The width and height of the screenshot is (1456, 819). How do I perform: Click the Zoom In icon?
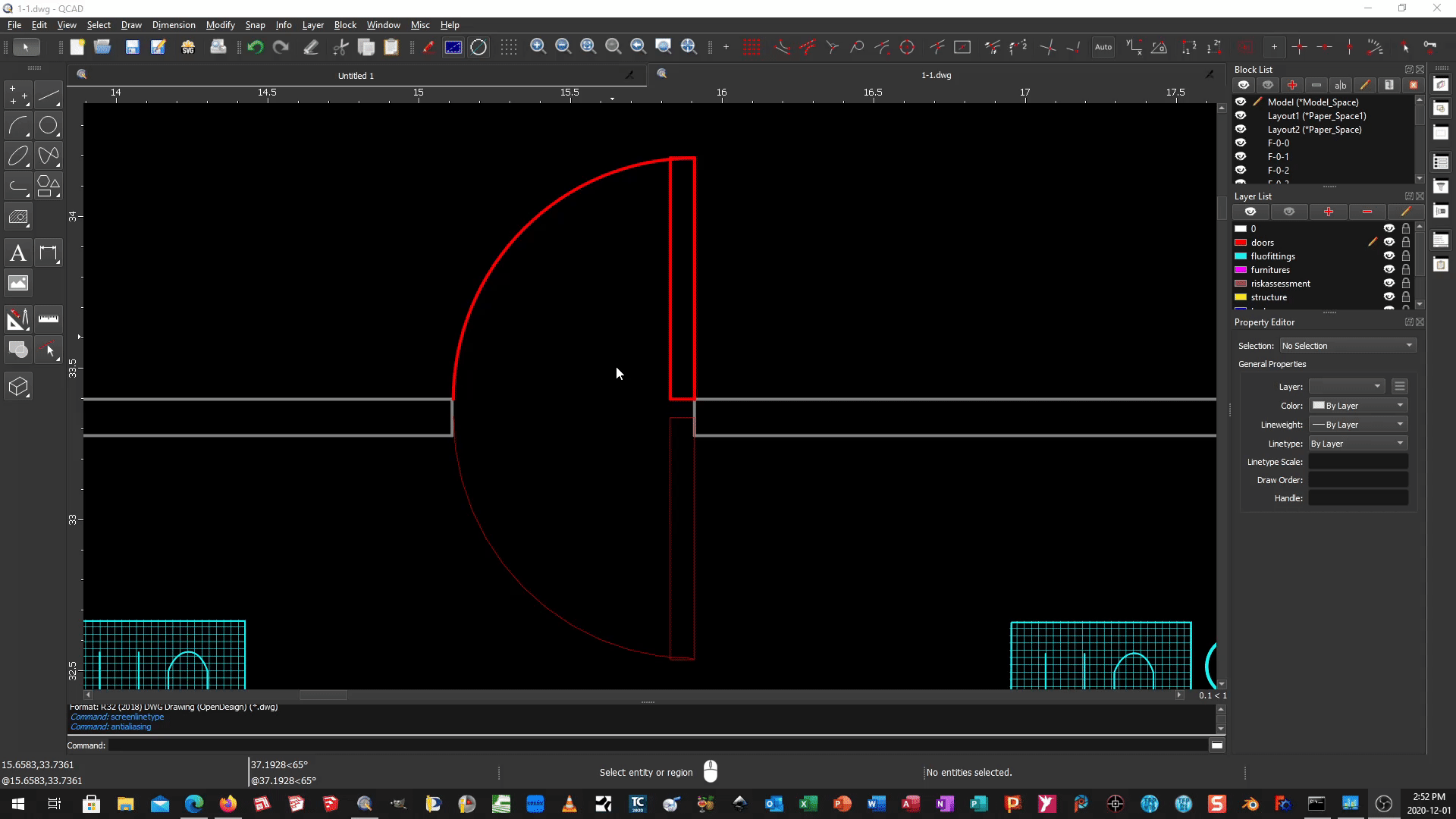point(538,47)
